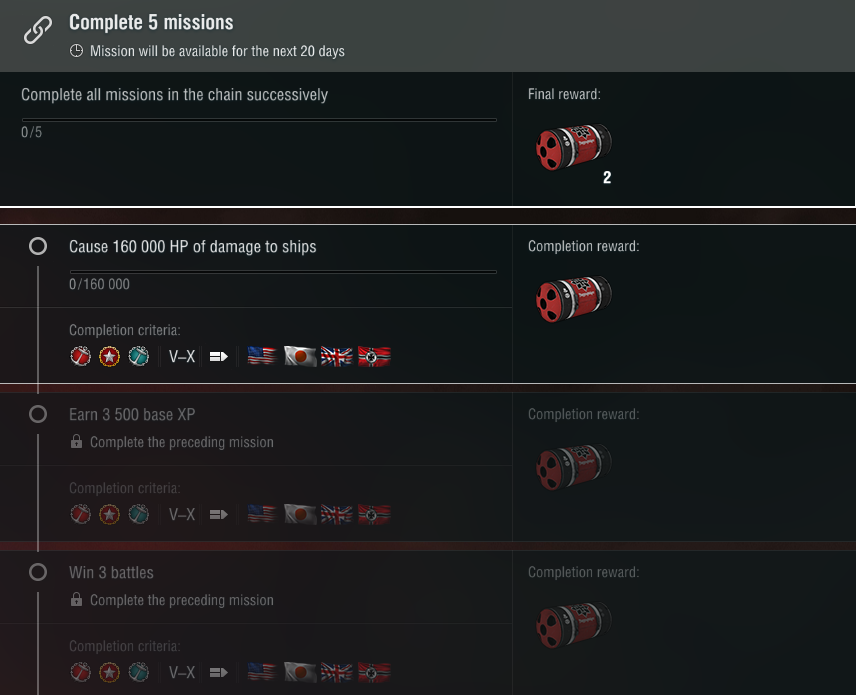This screenshot has width=856, height=695.
Task: Click the clock icon beside mission availability
Action: point(76,51)
